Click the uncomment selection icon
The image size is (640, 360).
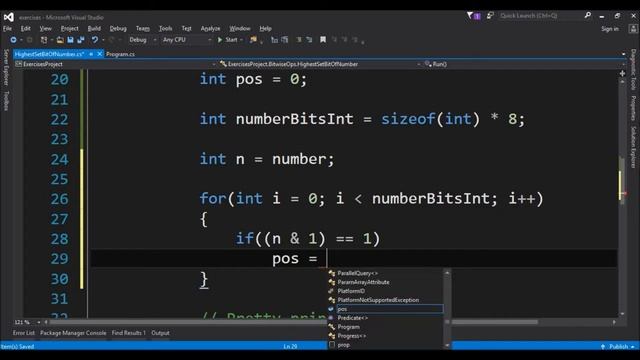pos(309,40)
